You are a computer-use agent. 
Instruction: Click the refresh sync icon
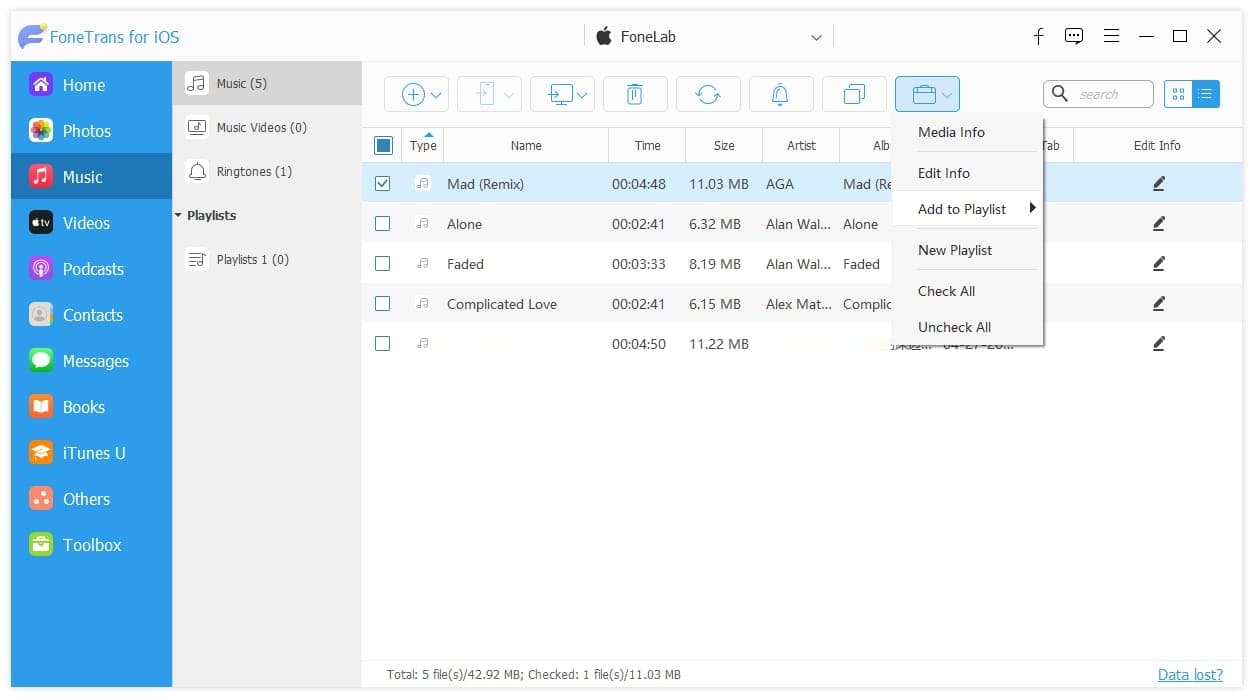(708, 94)
